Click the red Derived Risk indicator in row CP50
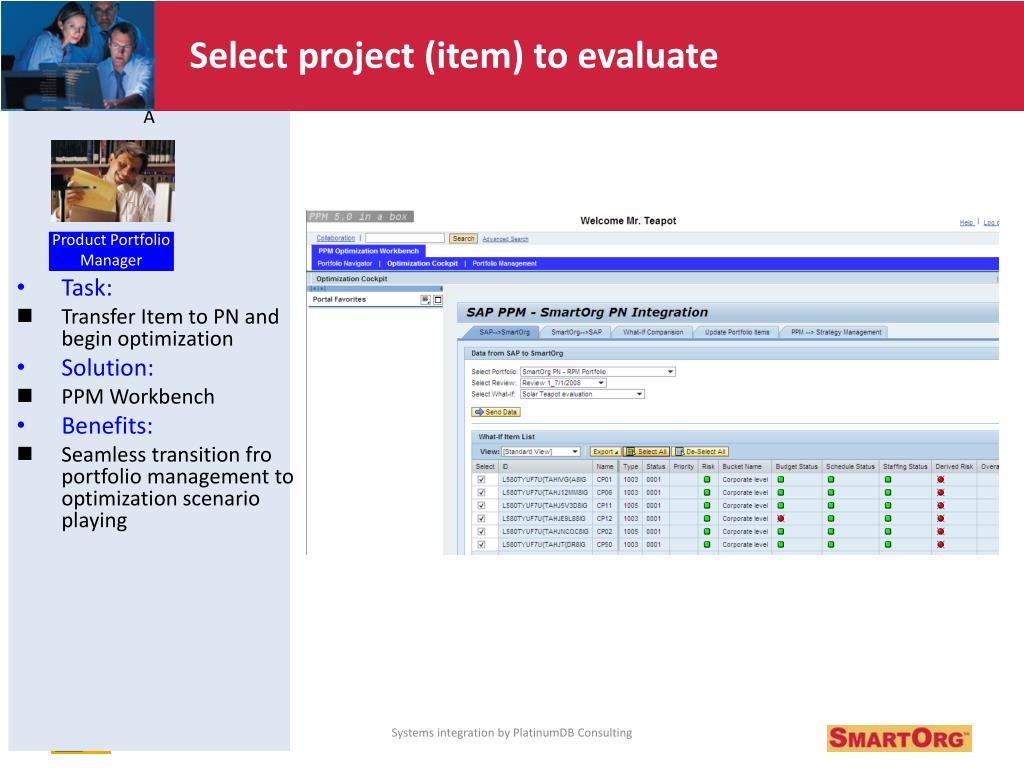This screenshot has width=1024, height=768. point(940,544)
